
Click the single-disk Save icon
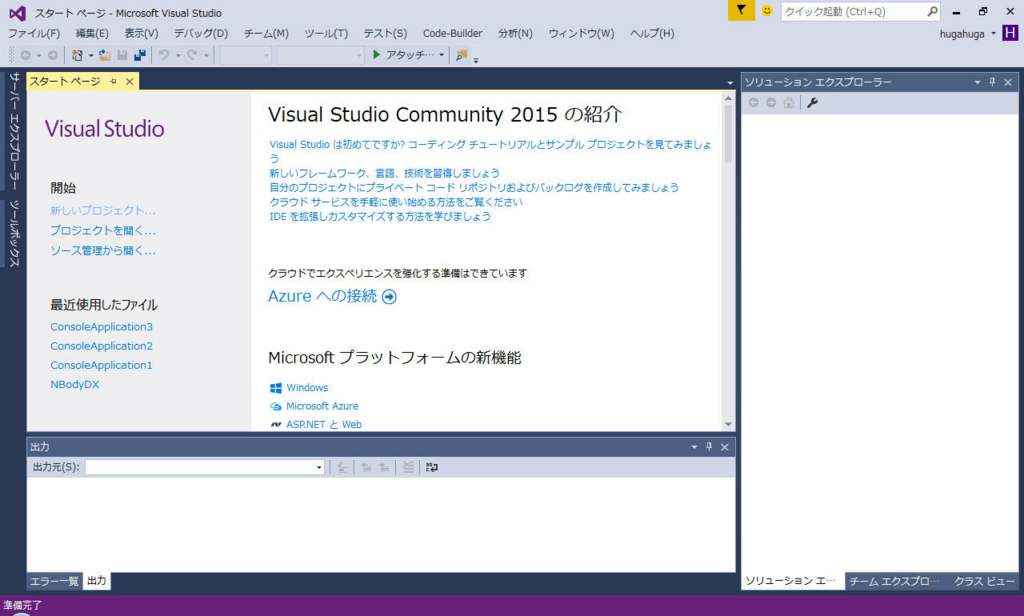click(x=122, y=56)
